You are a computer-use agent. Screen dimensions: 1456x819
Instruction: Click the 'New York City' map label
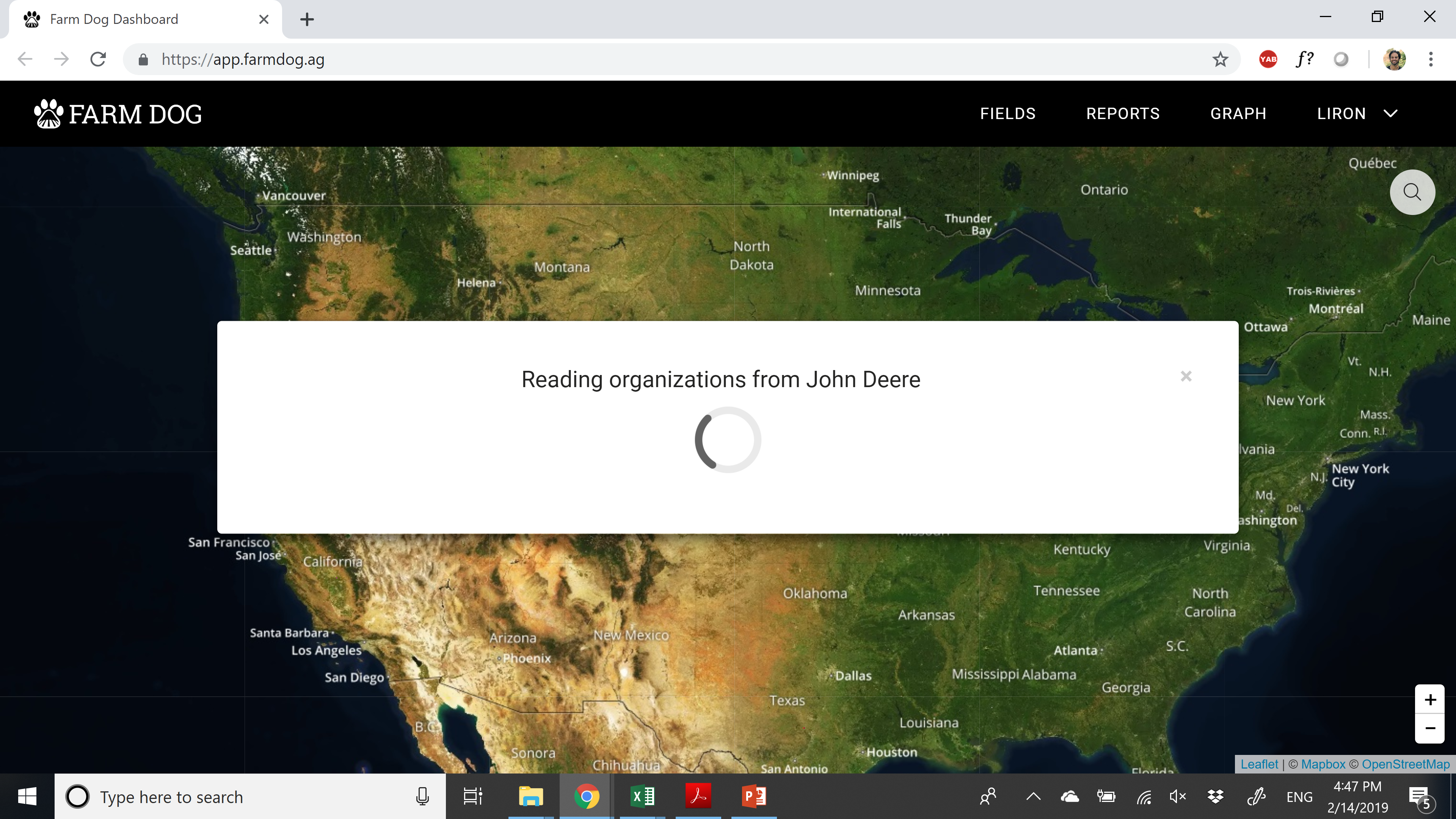point(1360,475)
